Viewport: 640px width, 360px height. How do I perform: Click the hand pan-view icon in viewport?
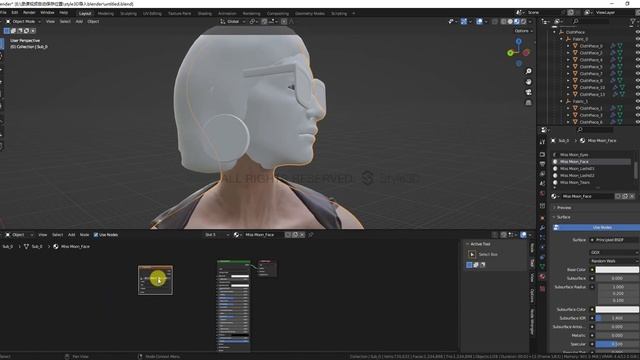click(529, 82)
